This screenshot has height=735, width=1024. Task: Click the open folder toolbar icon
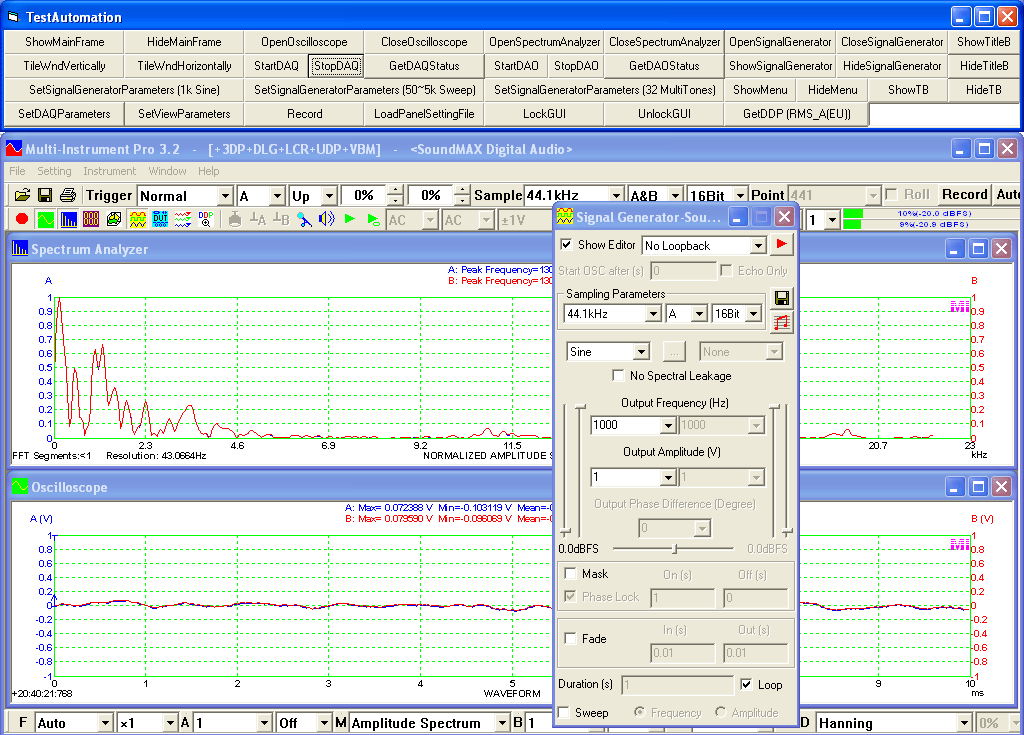[x=22, y=195]
